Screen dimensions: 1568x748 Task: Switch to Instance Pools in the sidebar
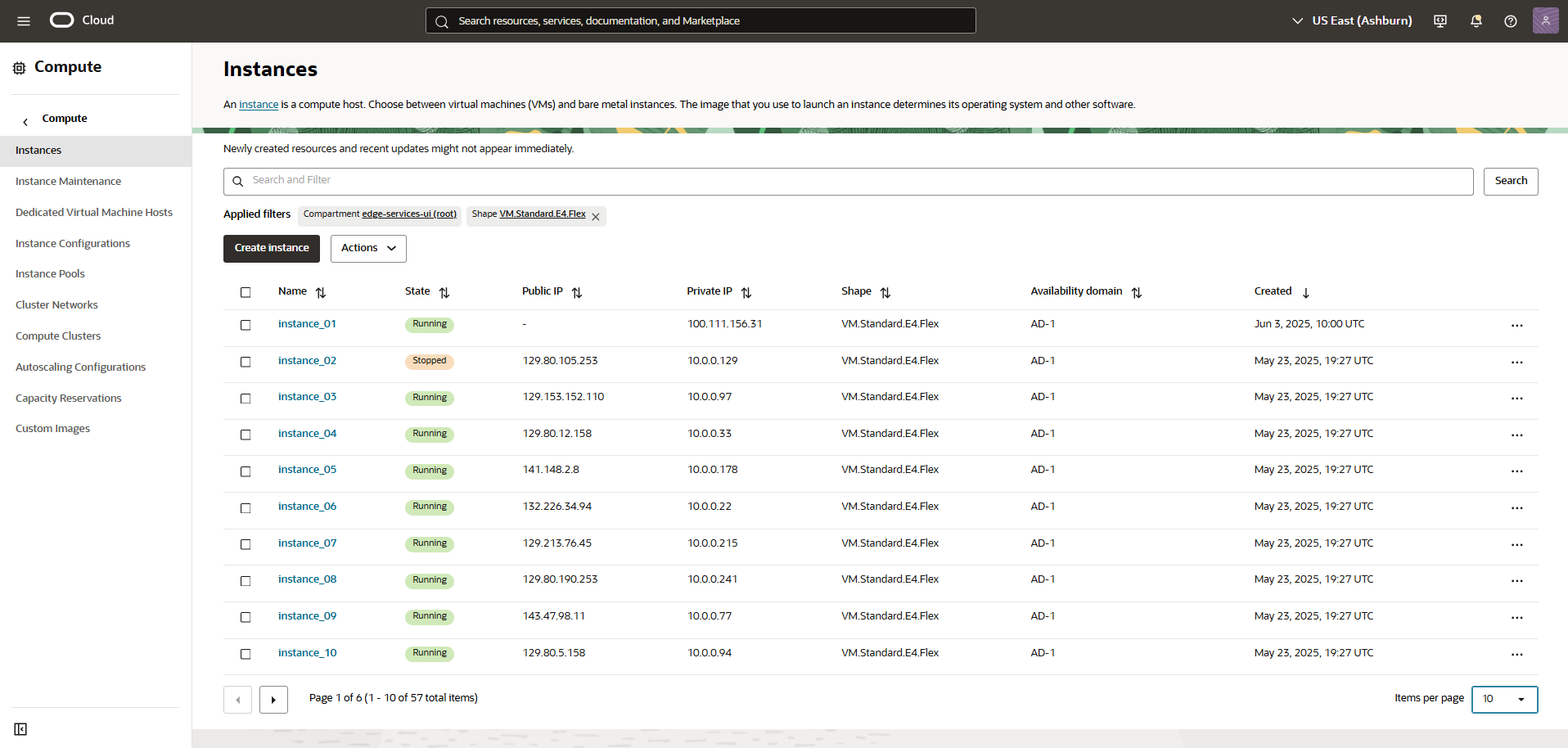click(50, 273)
